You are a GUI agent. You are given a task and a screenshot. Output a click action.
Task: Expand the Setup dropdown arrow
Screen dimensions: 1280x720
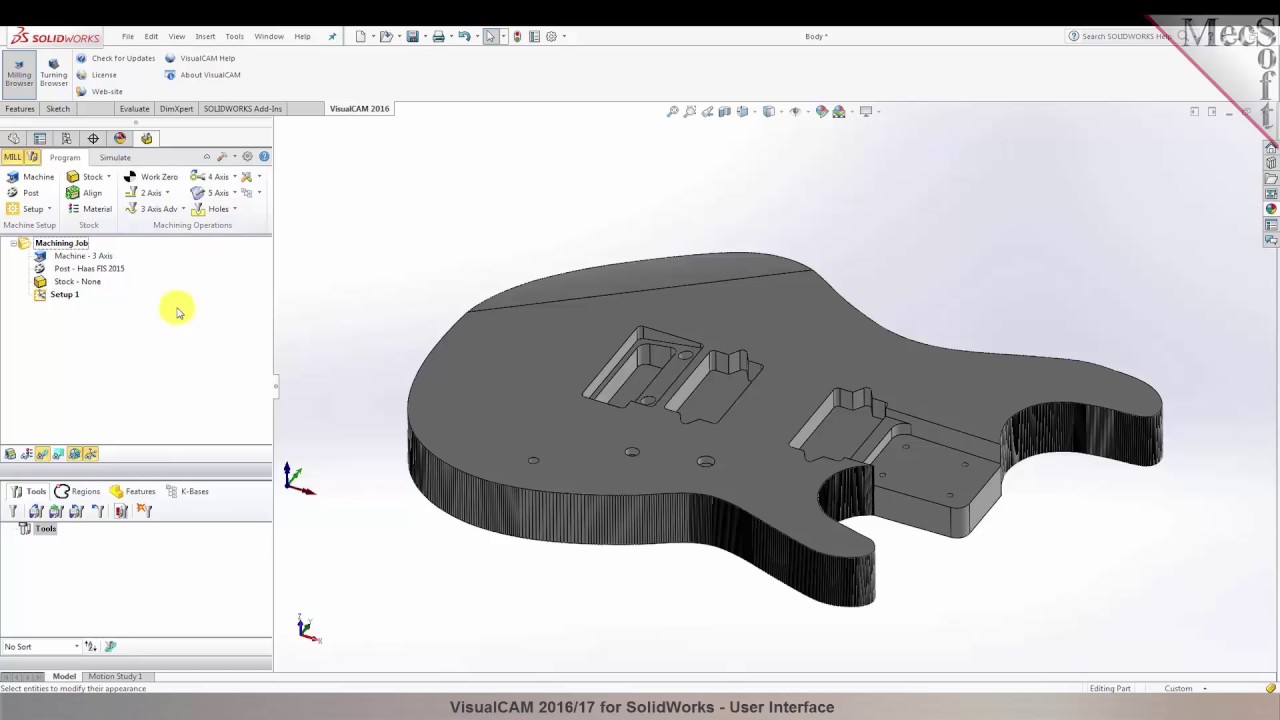click(49, 209)
